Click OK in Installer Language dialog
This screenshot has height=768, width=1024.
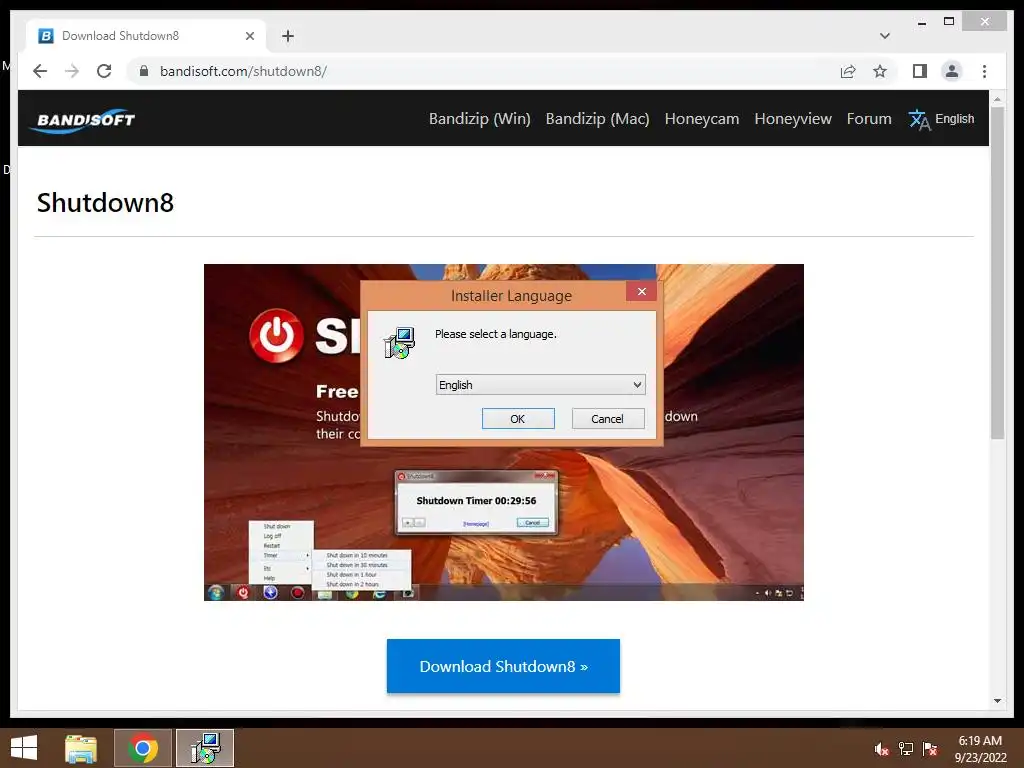point(518,419)
